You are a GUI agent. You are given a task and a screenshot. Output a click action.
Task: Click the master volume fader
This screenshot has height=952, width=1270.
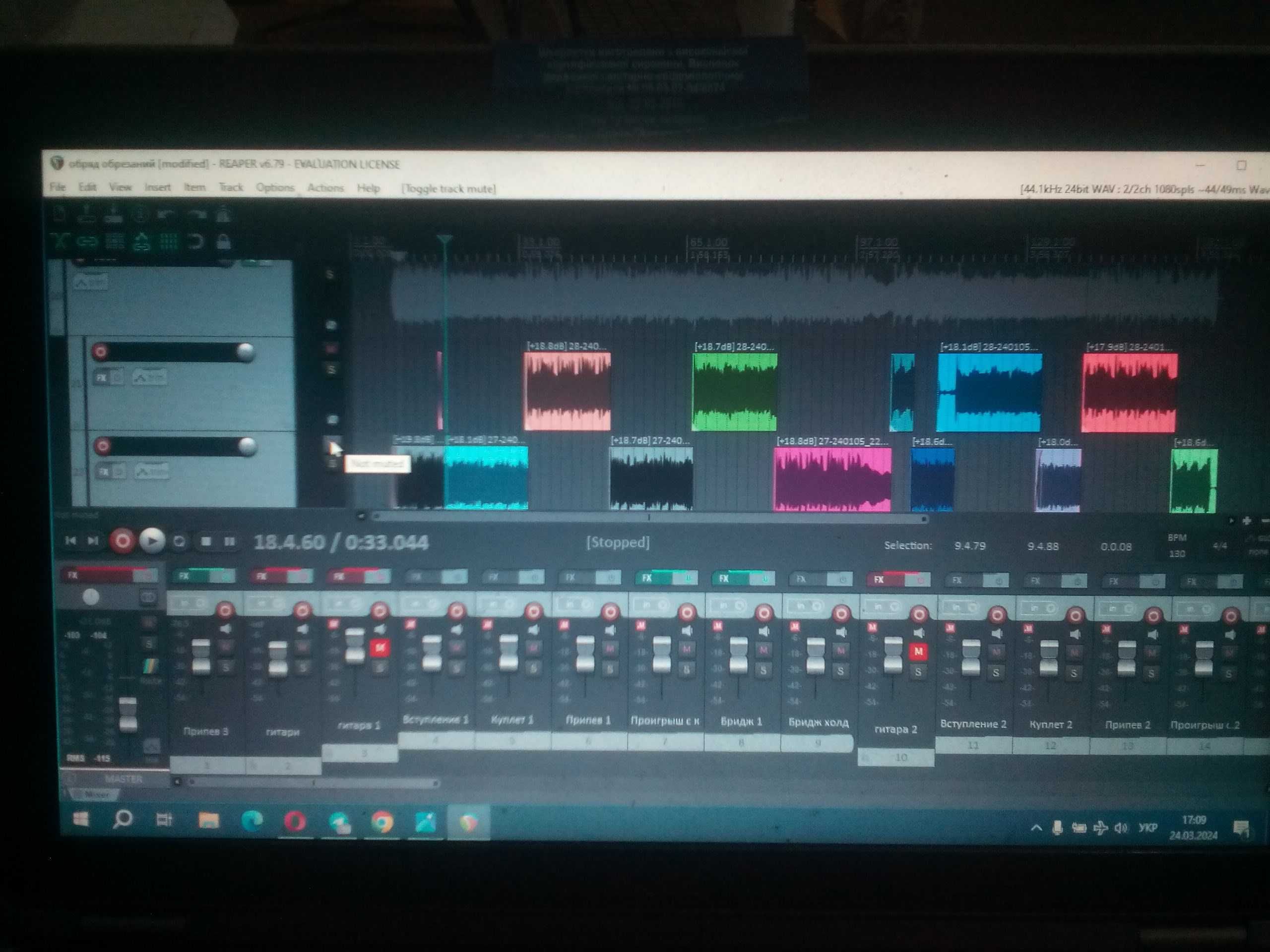coord(128,714)
